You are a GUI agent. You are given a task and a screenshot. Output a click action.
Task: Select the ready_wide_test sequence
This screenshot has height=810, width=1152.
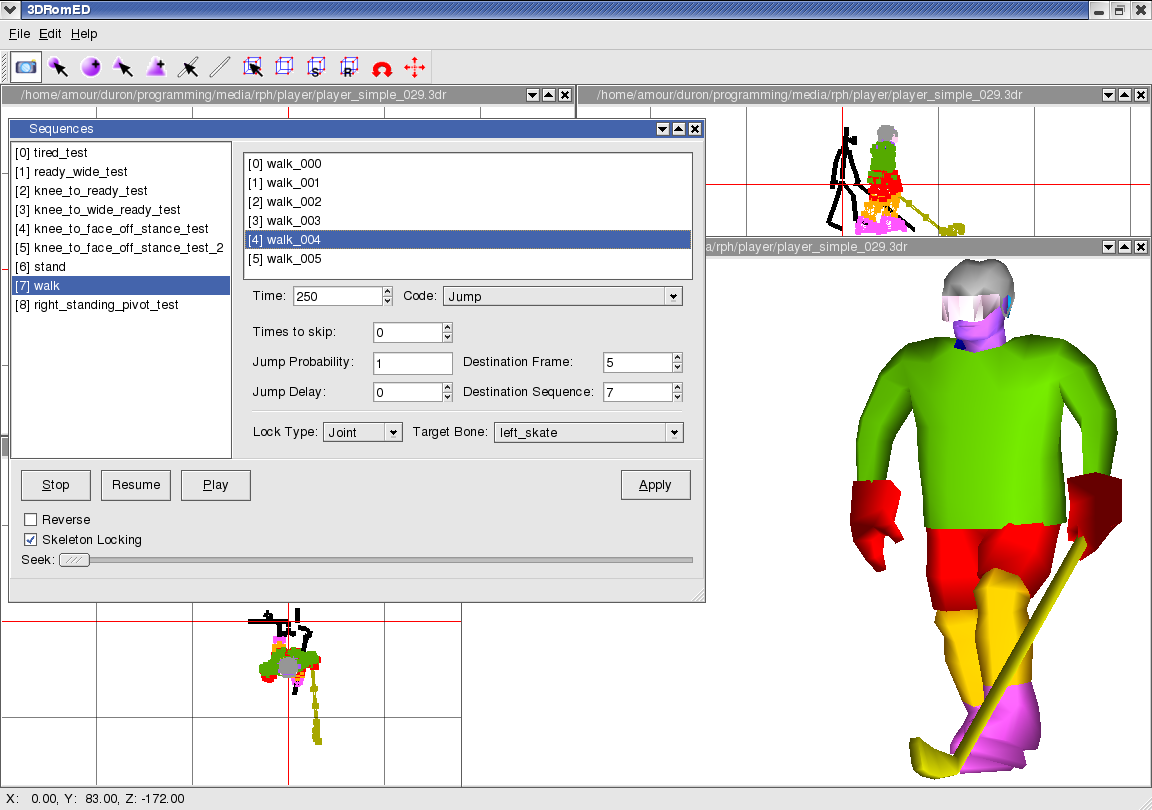coord(121,172)
